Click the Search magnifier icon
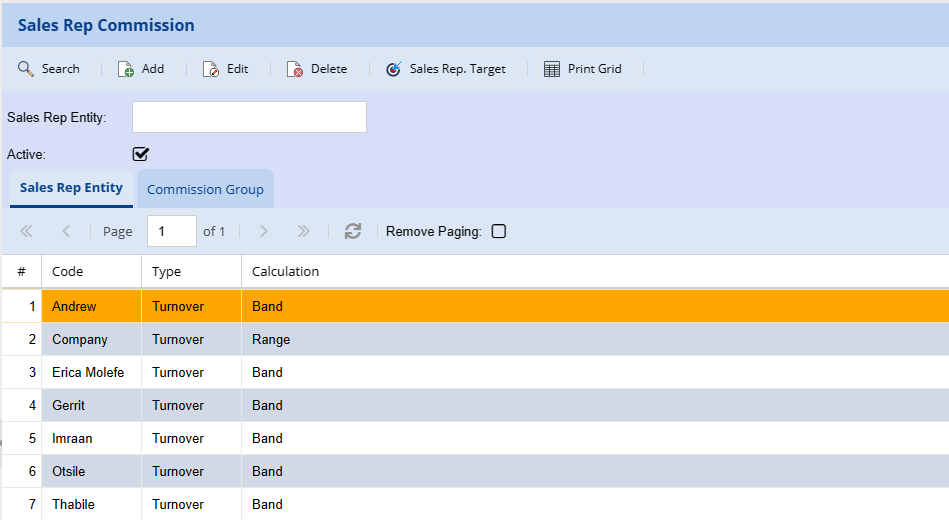The width and height of the screenshot is (949, 520). click(x=26, y=69)
